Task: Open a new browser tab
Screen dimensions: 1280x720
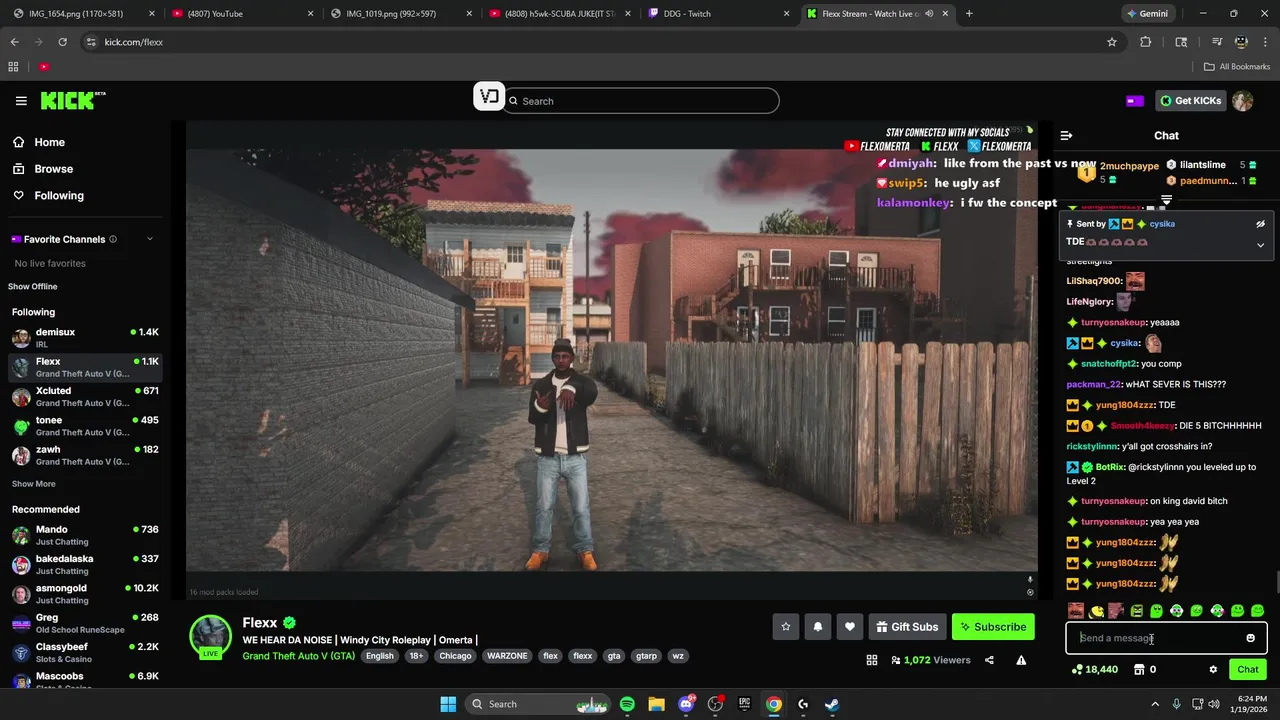Action: tap(969, 14)
